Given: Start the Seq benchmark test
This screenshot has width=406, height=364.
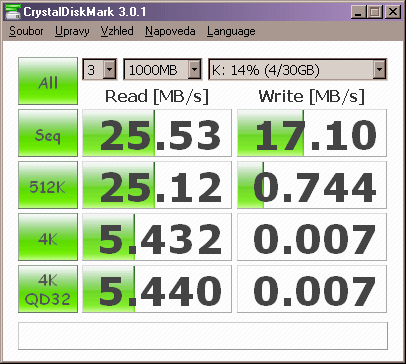Looking at the screenshot, I should click(48, 133).
